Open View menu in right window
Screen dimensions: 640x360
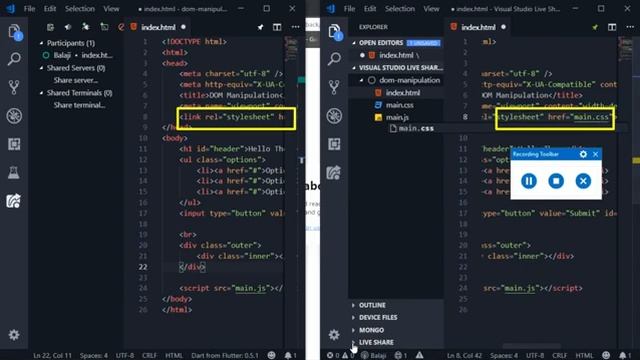pyautogui.click(x=431, y=9)
